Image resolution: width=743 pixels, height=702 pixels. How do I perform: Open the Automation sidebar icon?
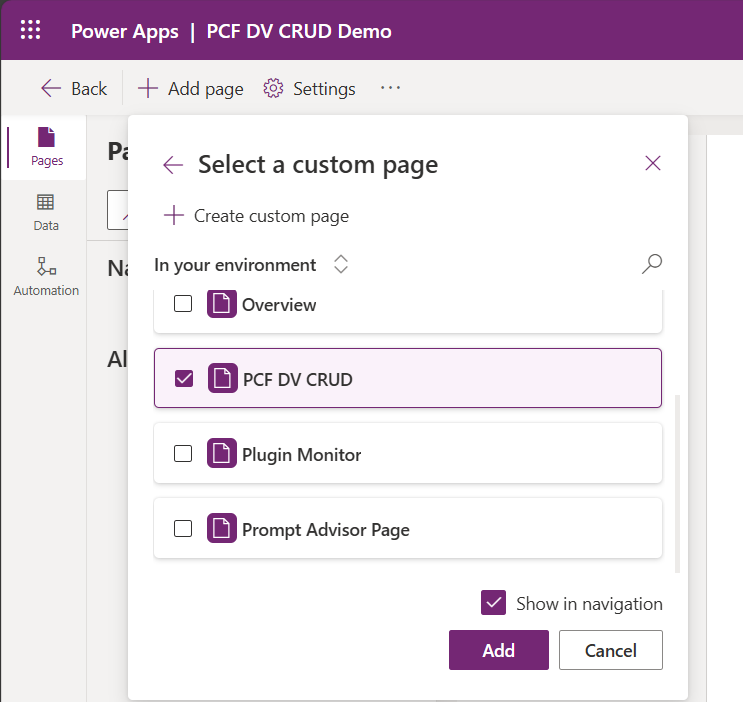click(46, 276)
